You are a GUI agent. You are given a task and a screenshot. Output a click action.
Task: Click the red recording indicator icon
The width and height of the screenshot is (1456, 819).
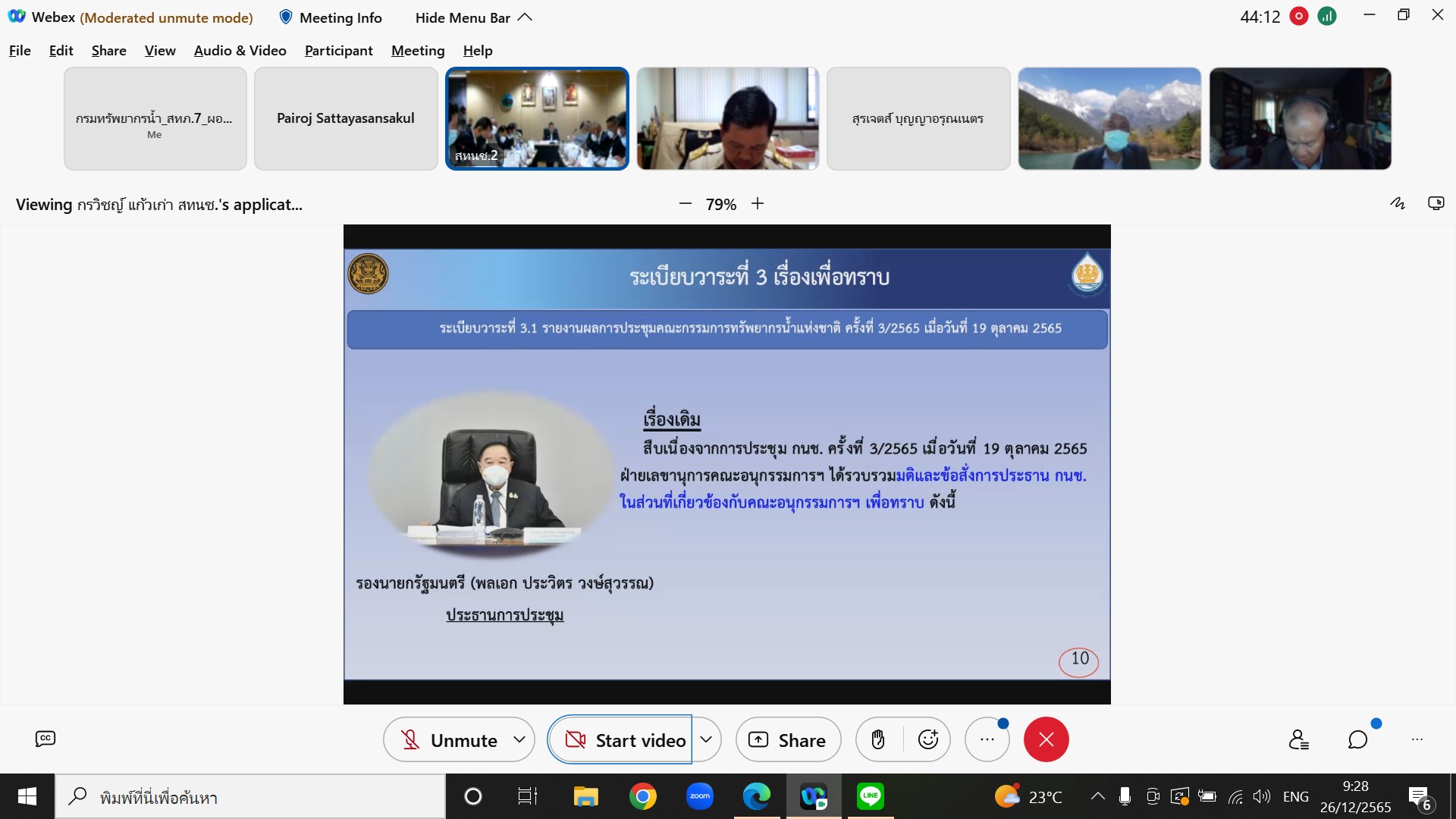[1299, 16]
